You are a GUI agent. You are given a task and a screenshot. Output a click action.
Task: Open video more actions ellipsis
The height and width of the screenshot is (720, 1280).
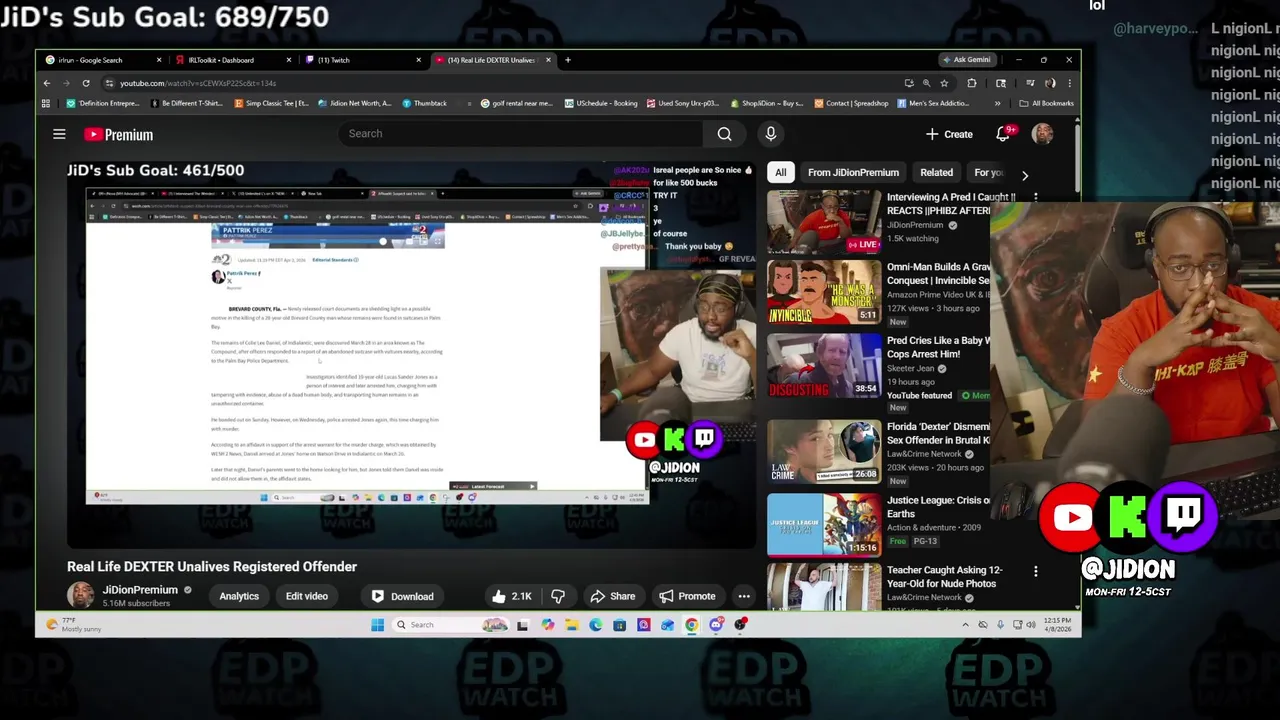click(x=744, y=596)
